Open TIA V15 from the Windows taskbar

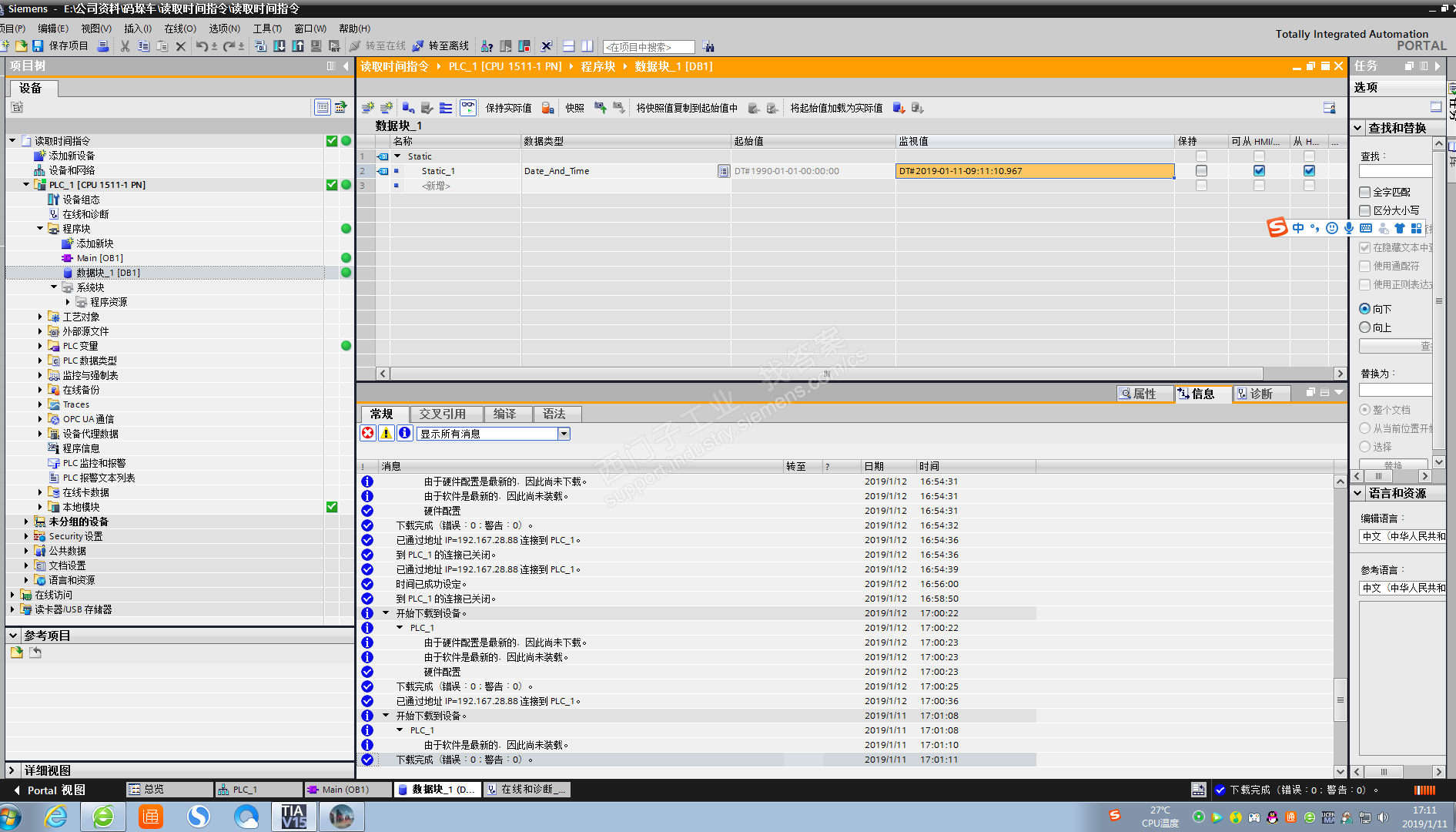click(294, 817)
